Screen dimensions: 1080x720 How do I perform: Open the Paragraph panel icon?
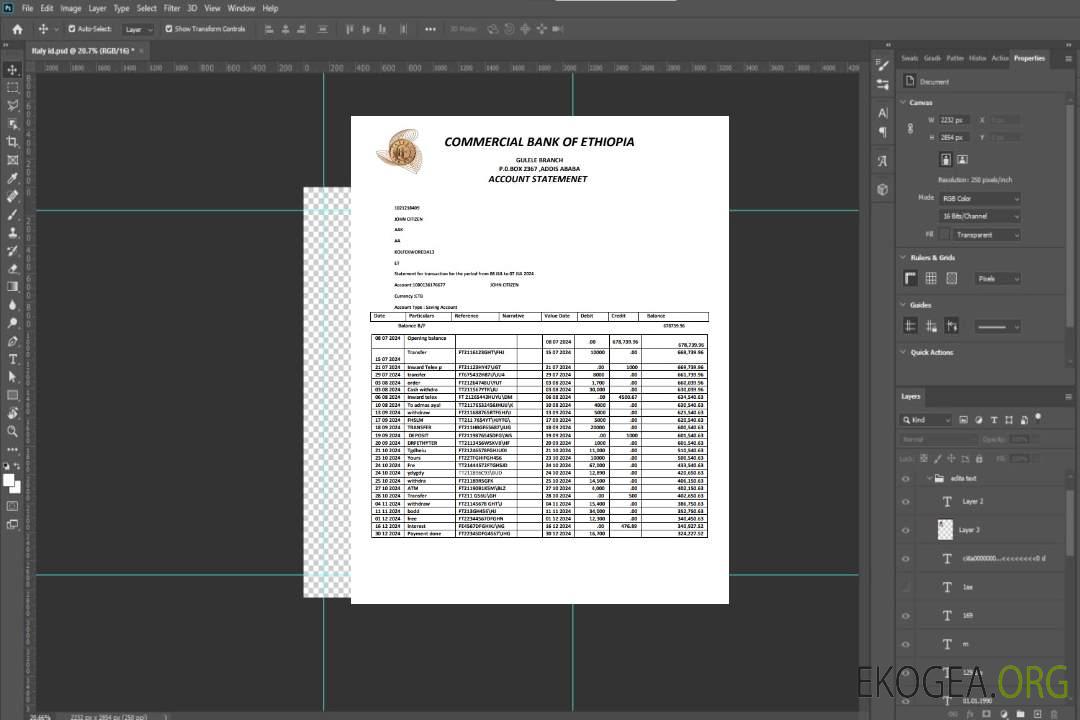[x=883, y=132]
